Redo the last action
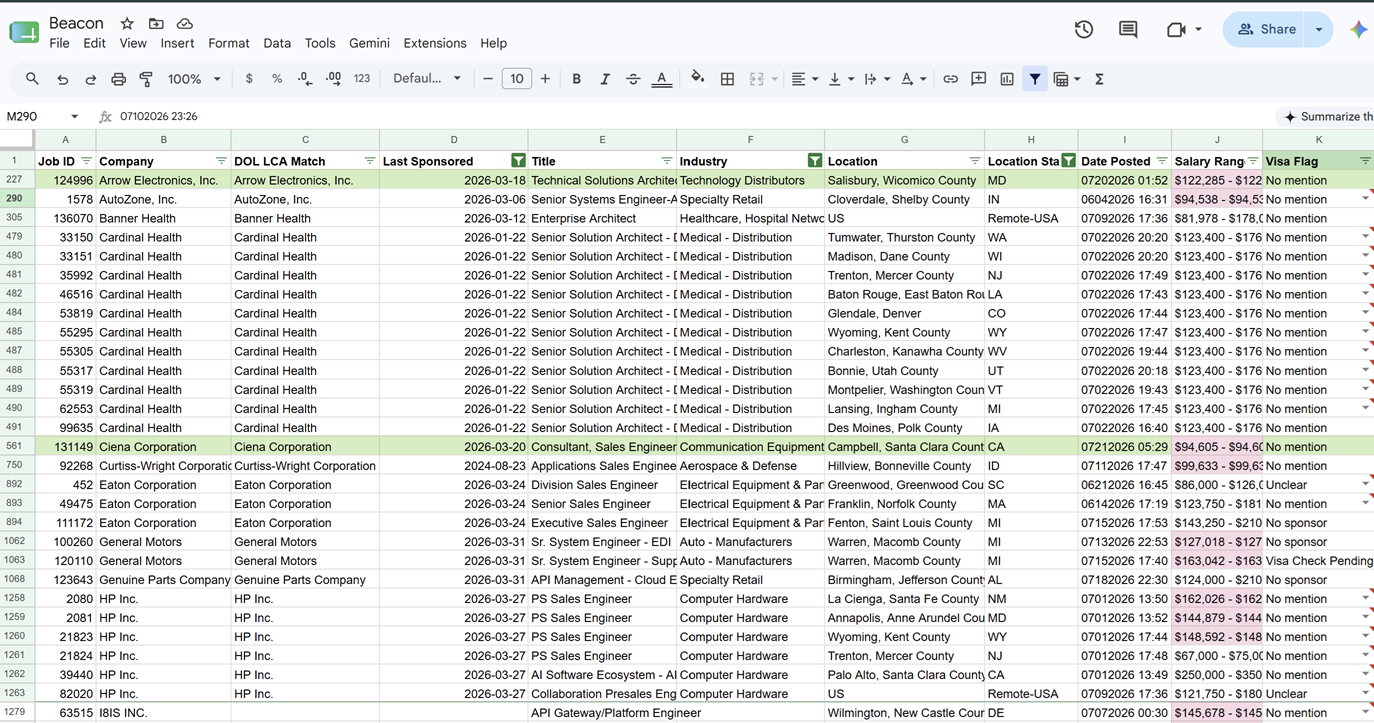This screenshot has width=1374, height=723. [90, 79]
